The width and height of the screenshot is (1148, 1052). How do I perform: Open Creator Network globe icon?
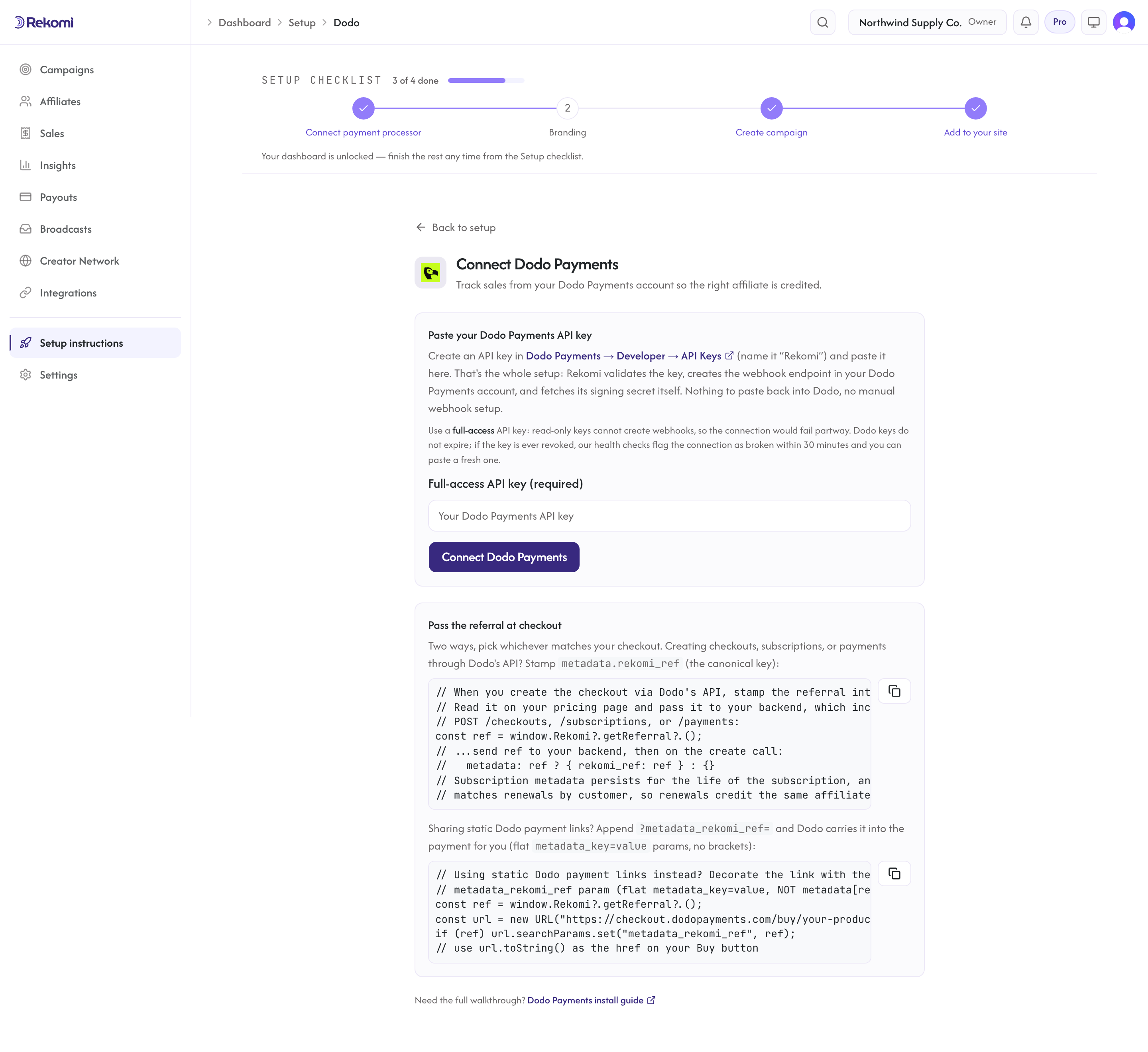(26, 261)
